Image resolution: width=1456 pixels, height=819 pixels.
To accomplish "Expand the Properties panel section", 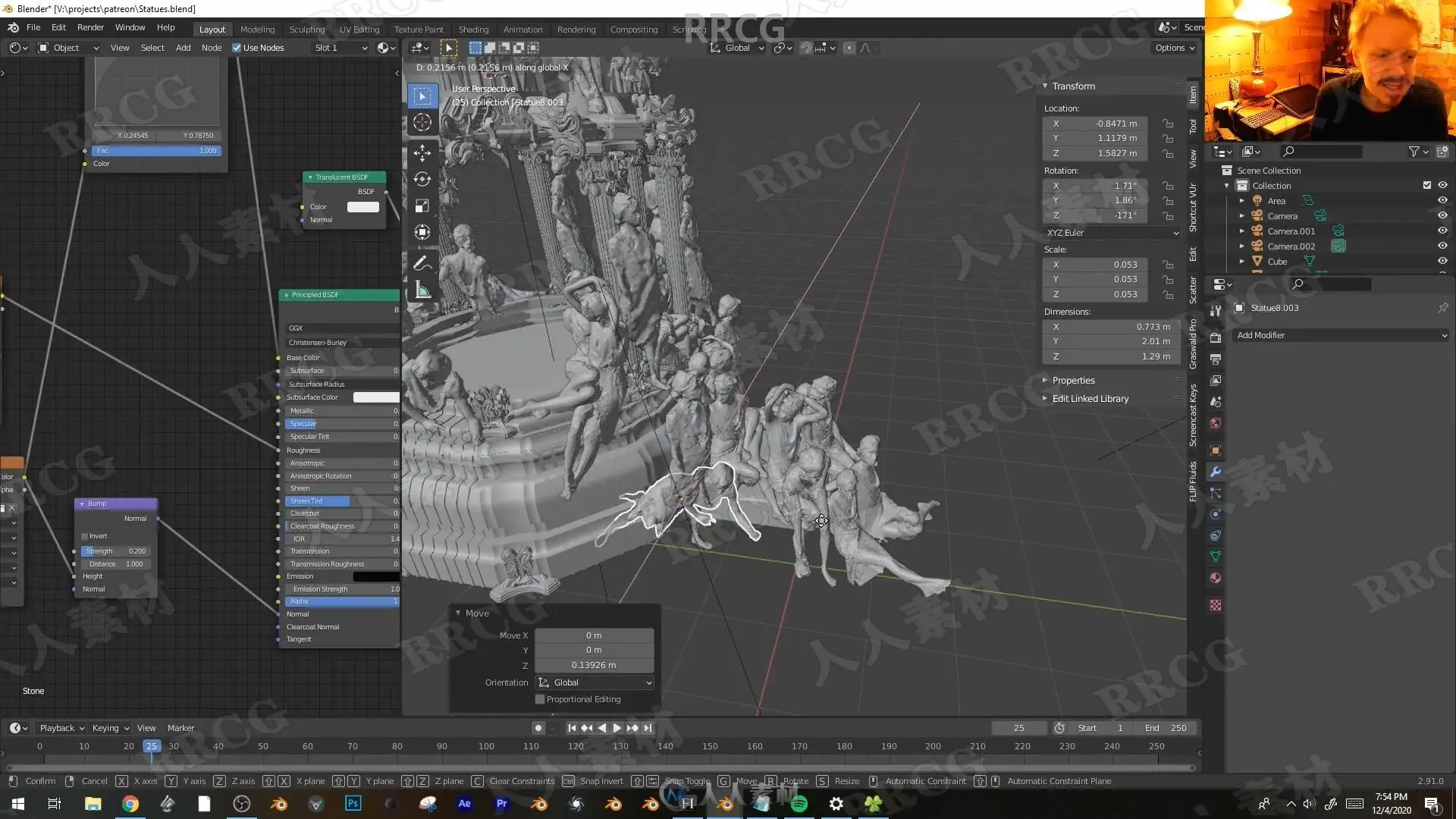I will pyautogui.click(x=1073, y=380).
